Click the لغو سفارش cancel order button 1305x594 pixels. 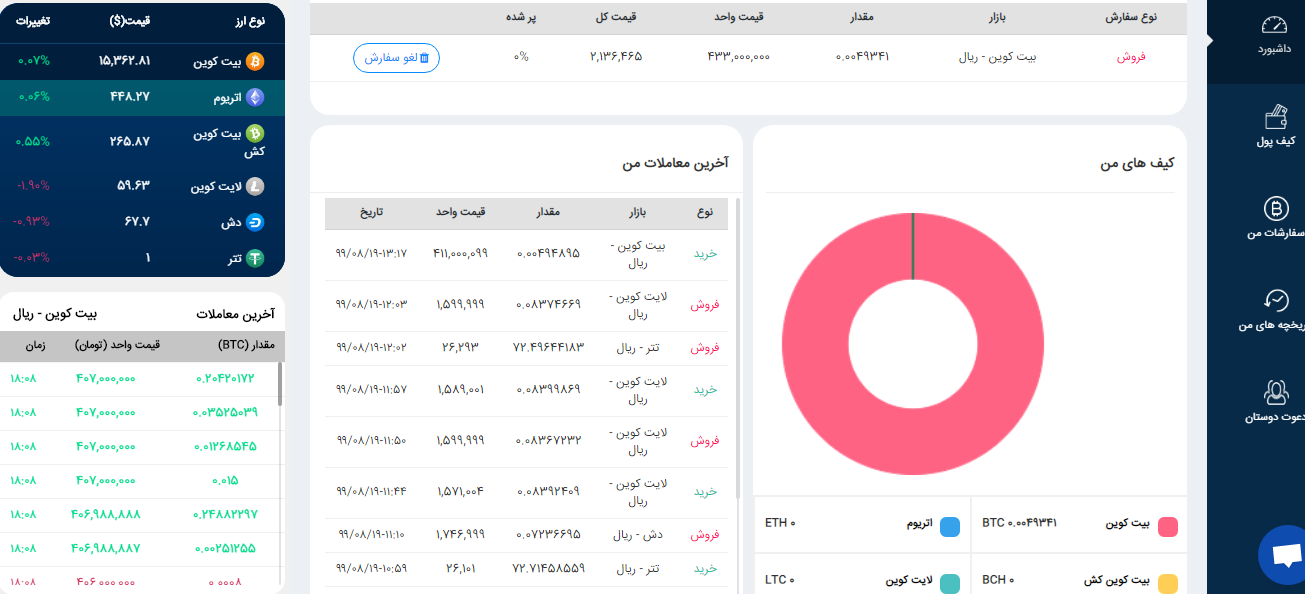pos(396,58)
